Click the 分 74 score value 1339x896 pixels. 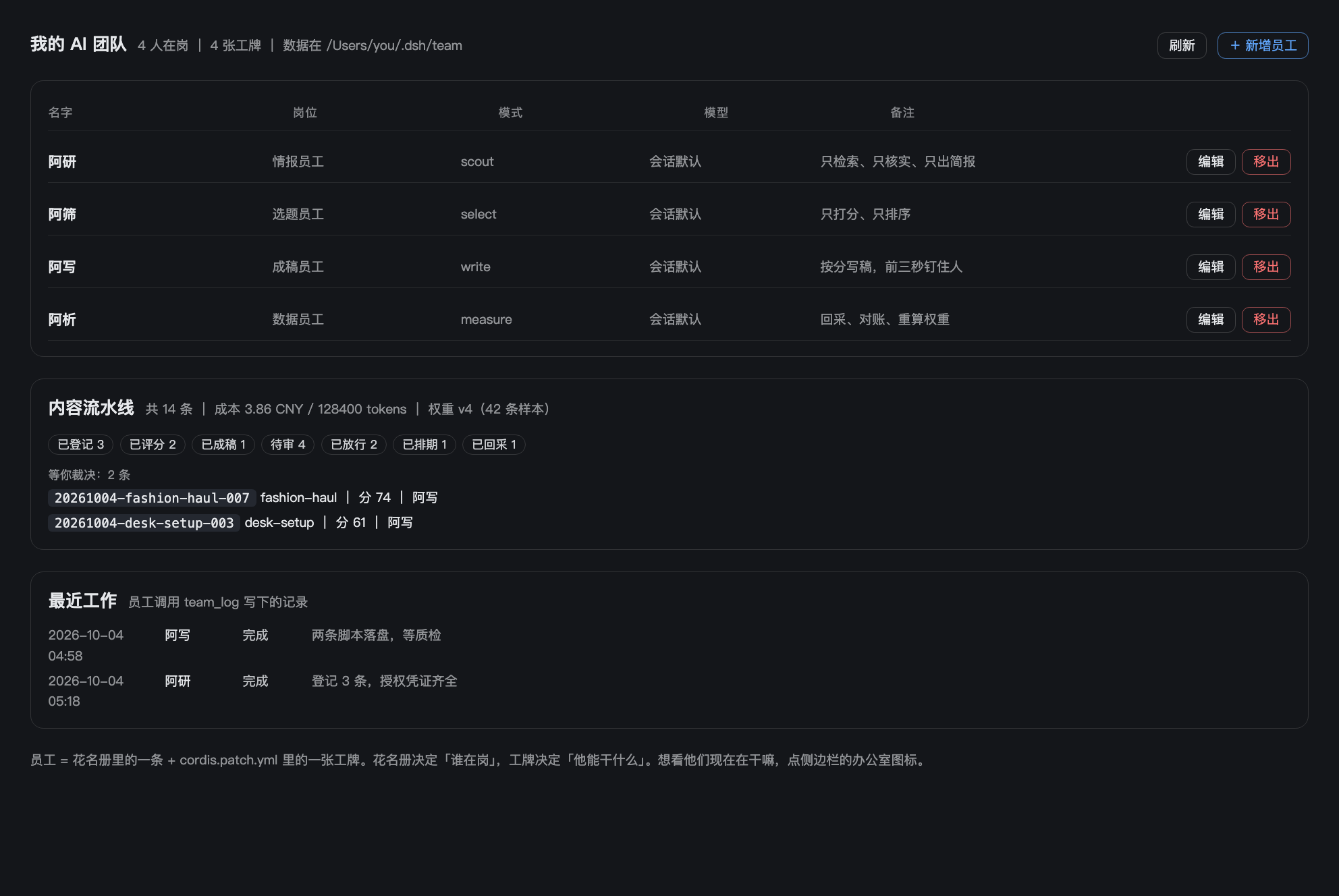[375, 498]
